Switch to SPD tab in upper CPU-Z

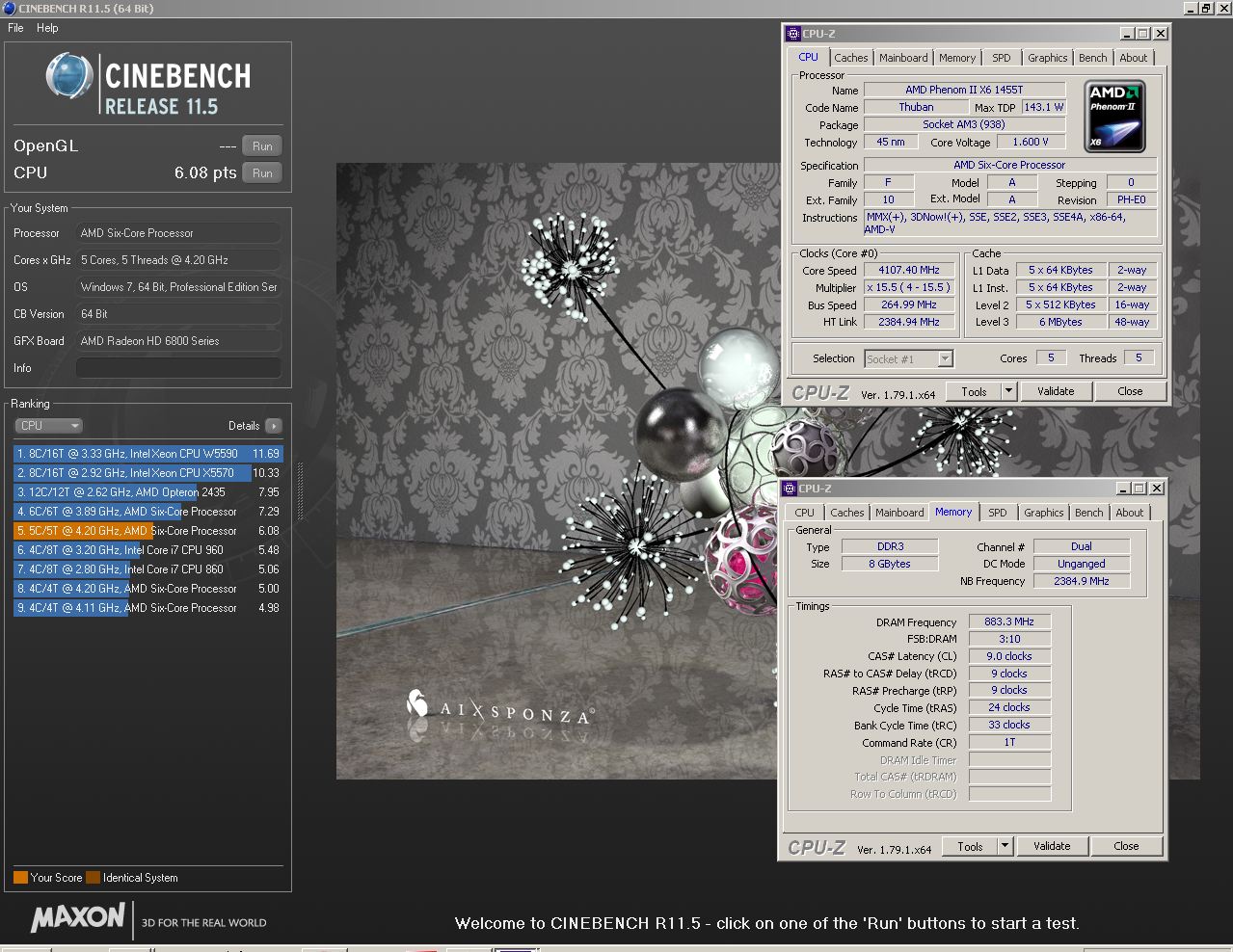(1002, 58)
